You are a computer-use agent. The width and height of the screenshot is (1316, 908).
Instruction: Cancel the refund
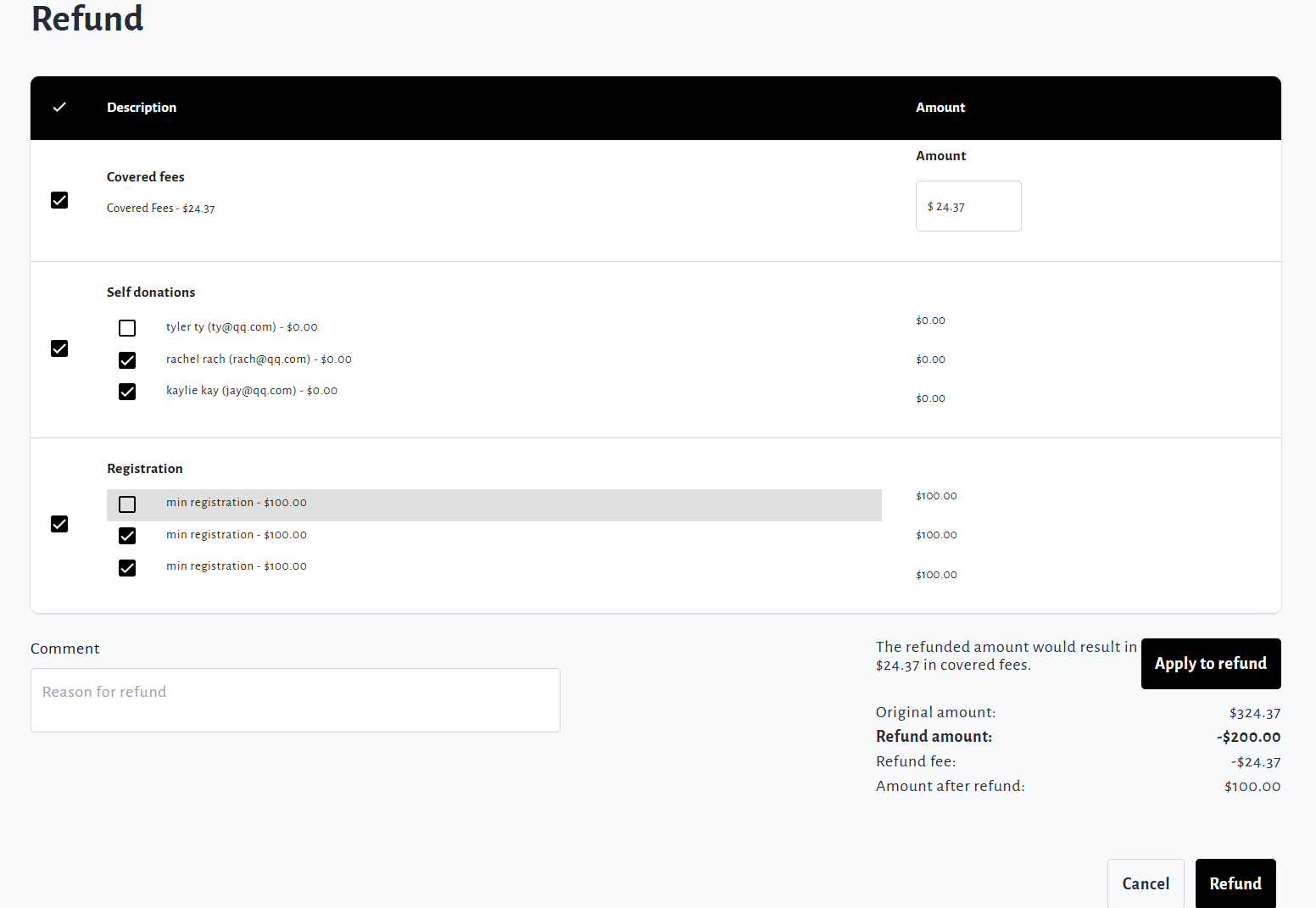pos(1145,883)
